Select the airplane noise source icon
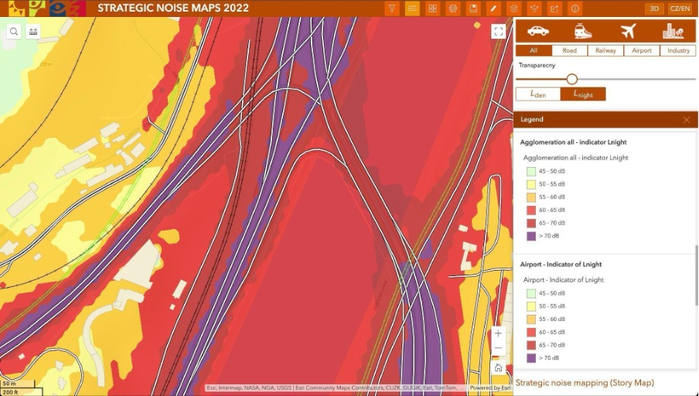Screen dimensions: 699x396 click(x=628, y=31)
